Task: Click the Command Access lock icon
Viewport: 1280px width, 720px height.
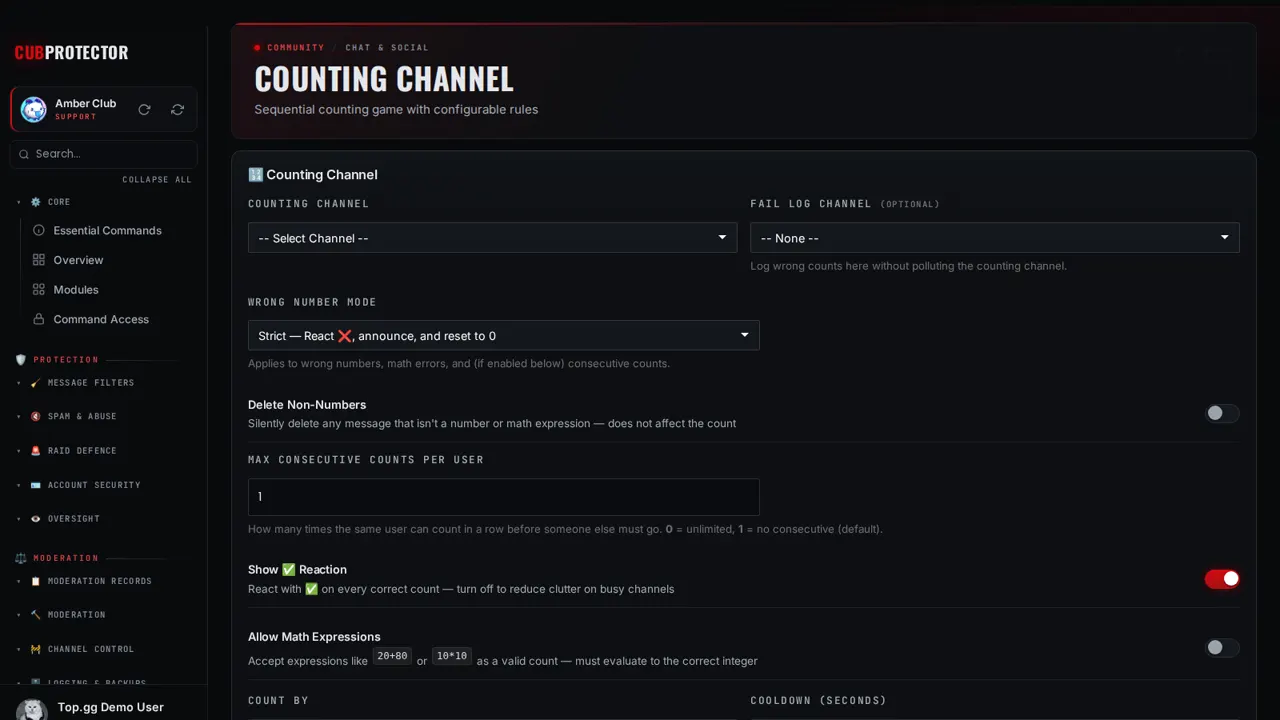Action: click(39, 319)
